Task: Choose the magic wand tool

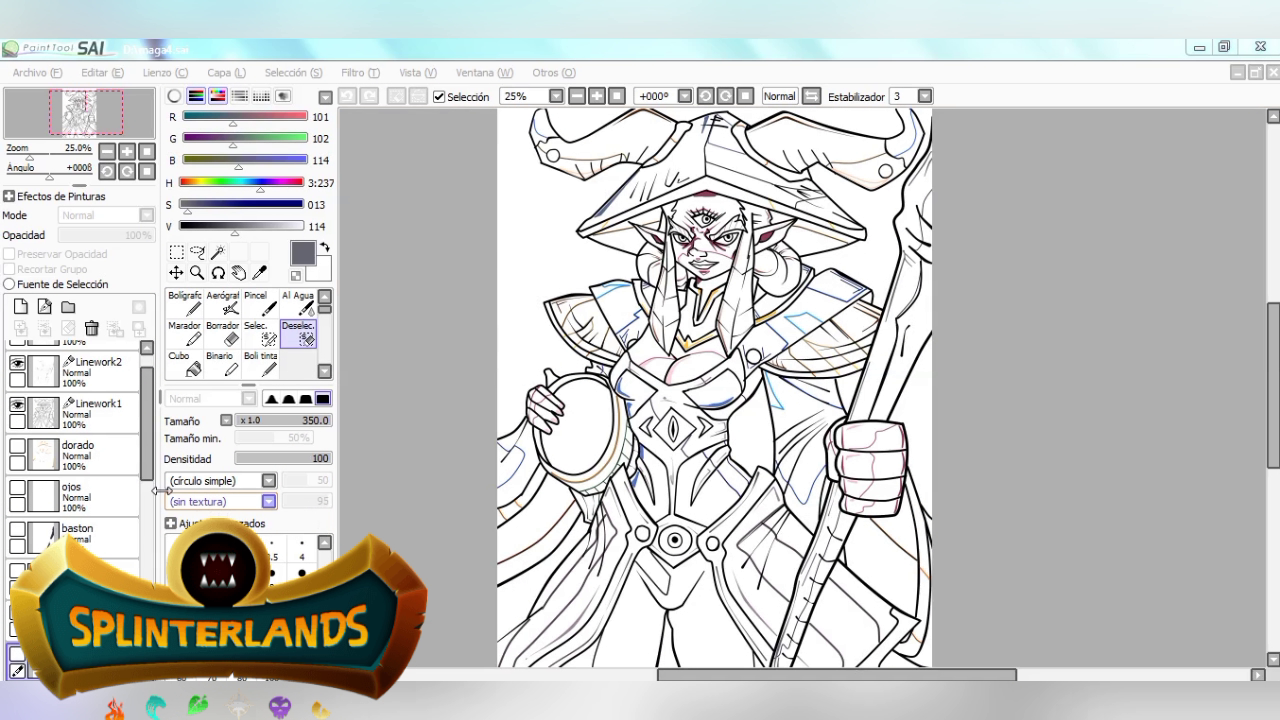Action: pyautogui.click(x=217, y=253)
